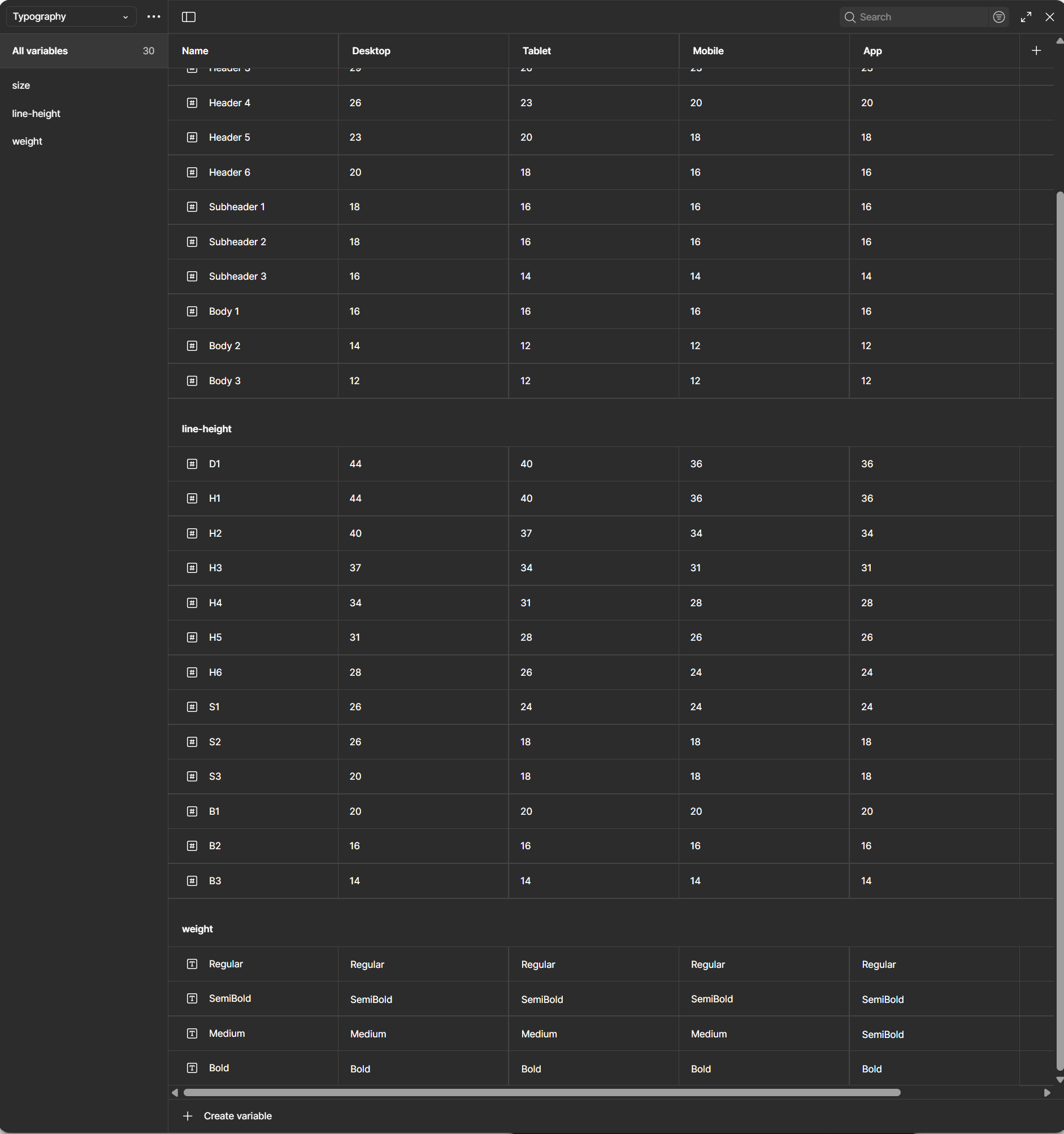The width and height of the screenshot is (1064, 1134).
Task: Click the search filter icon
Action: click(x=998, y=17)
